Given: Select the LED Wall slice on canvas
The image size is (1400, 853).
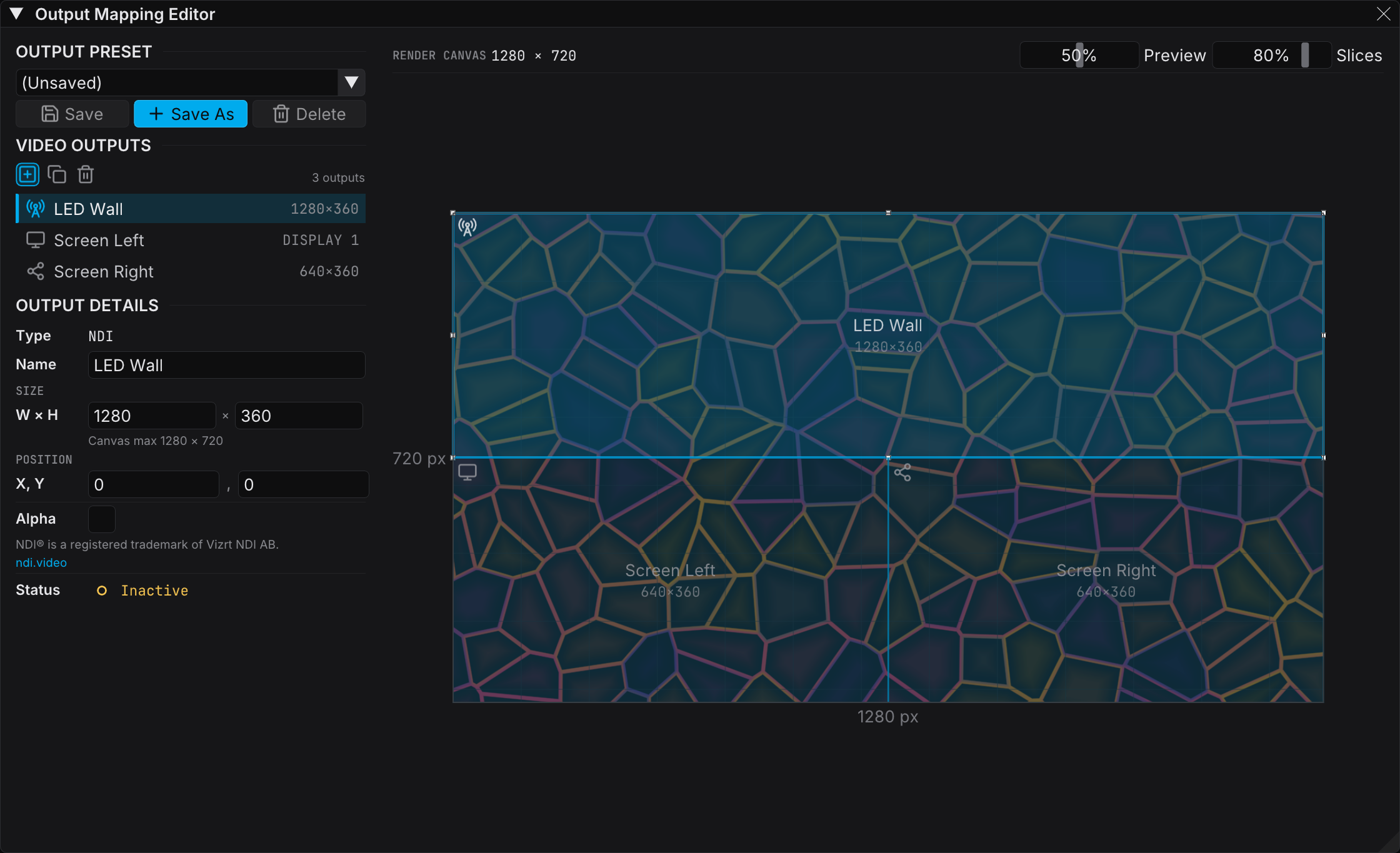Looking at the screenshot, I should pos(887,335).
